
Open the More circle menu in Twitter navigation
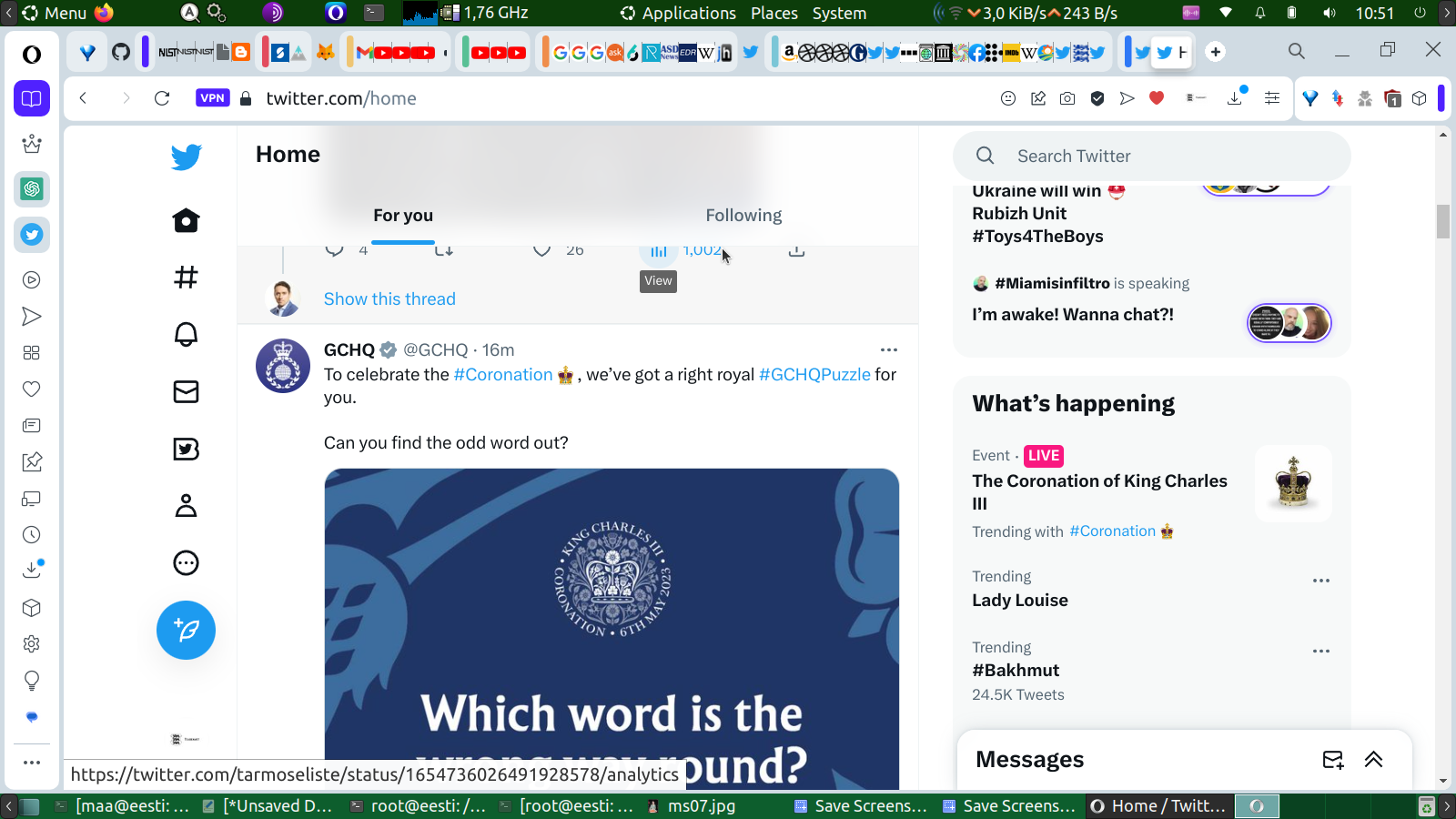tap(186, 562)
